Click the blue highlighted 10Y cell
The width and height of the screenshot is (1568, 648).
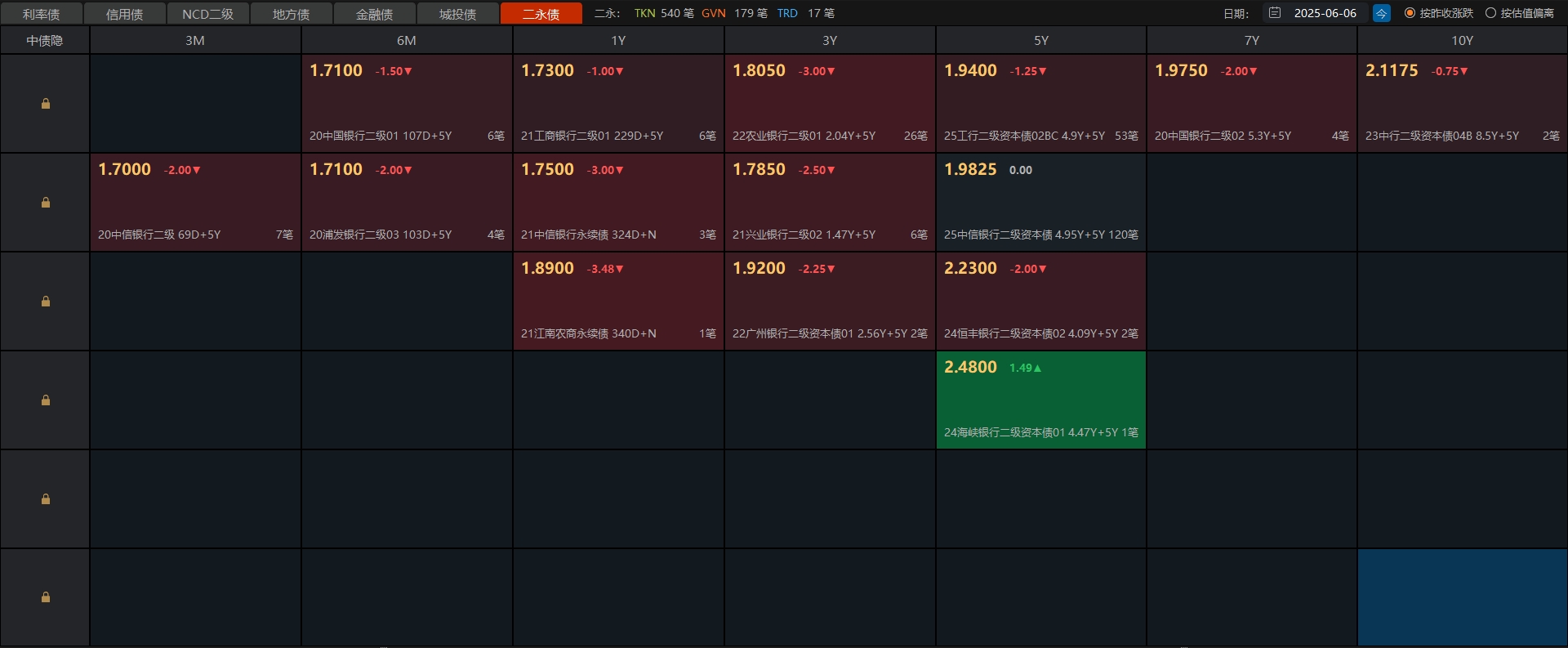(x=1463, y=597)
